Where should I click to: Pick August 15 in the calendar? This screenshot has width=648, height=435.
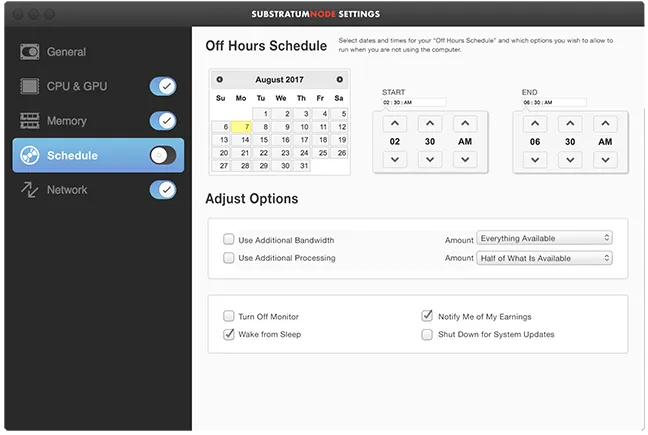click(261, 140)
